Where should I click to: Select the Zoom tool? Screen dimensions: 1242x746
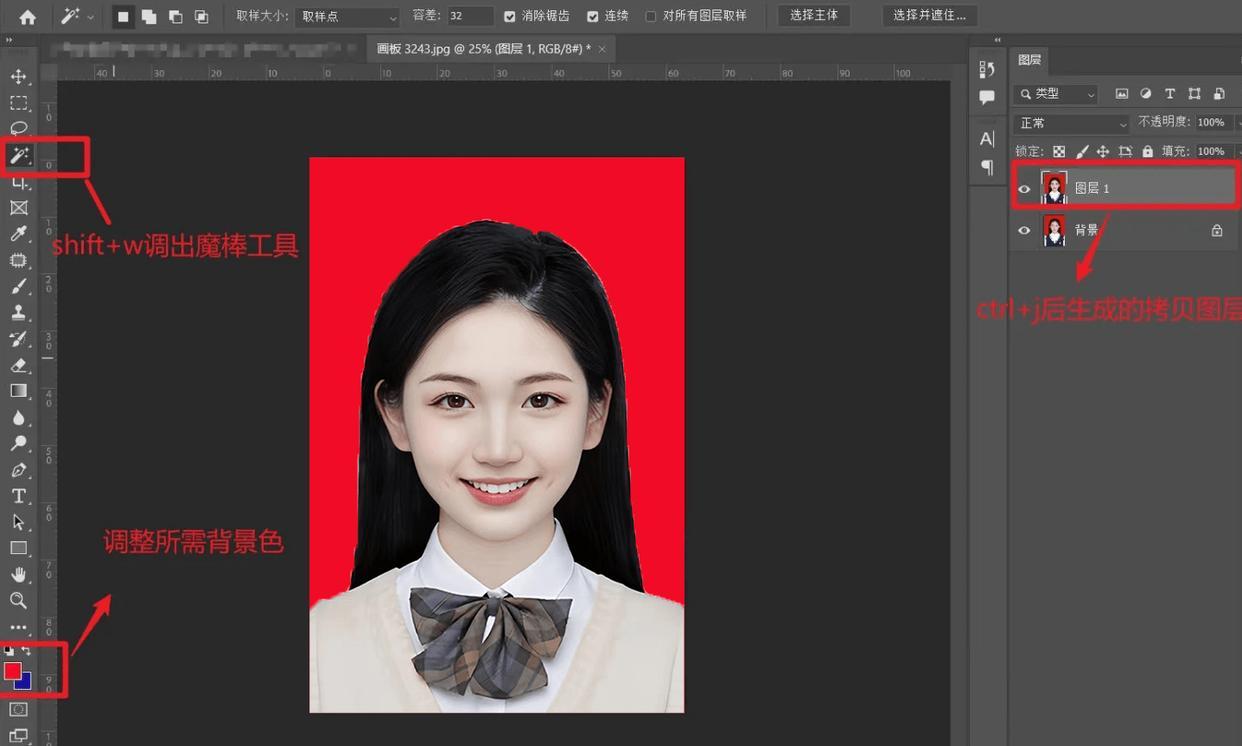[x=18, y=600]
